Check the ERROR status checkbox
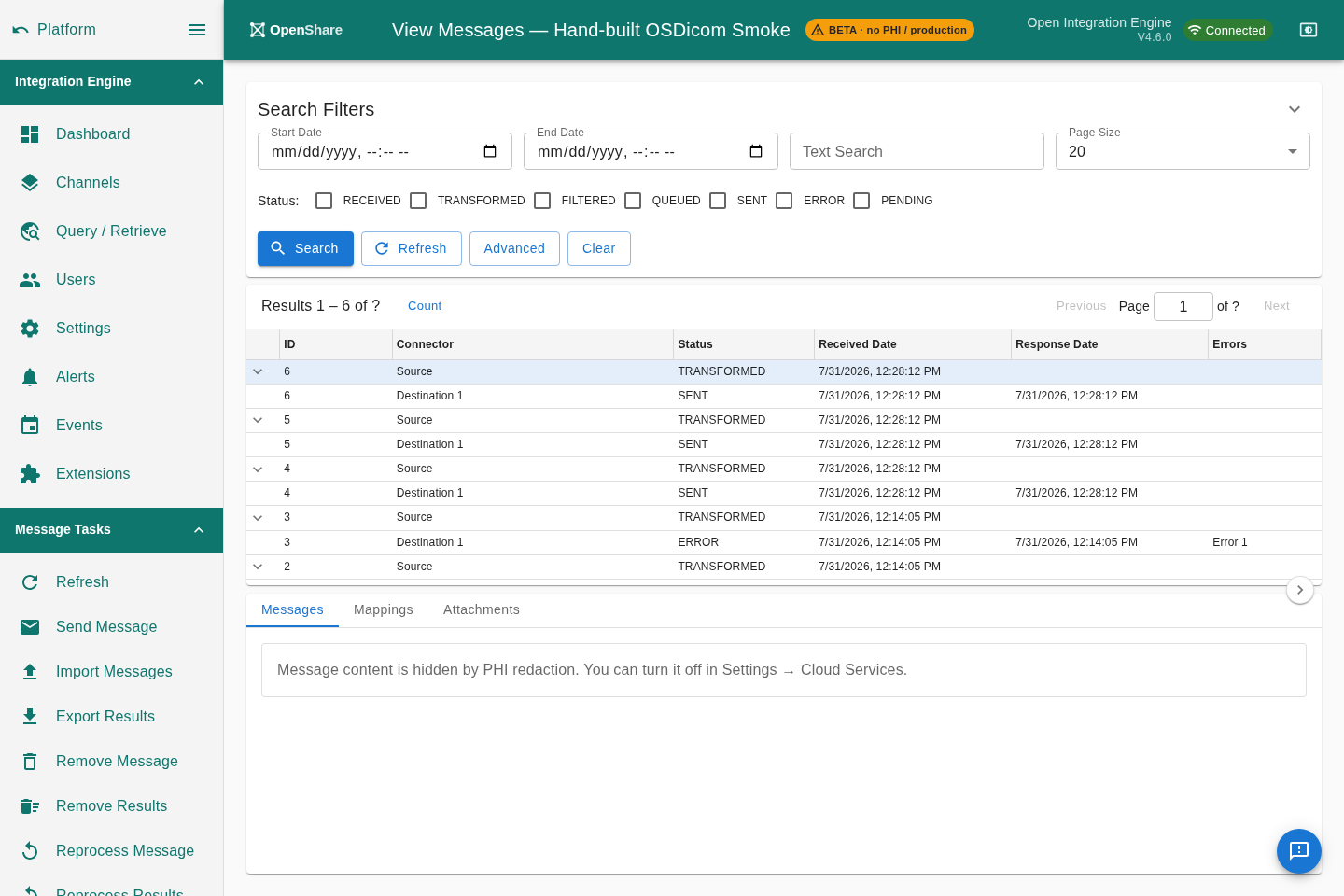 [x=784, y=201]
